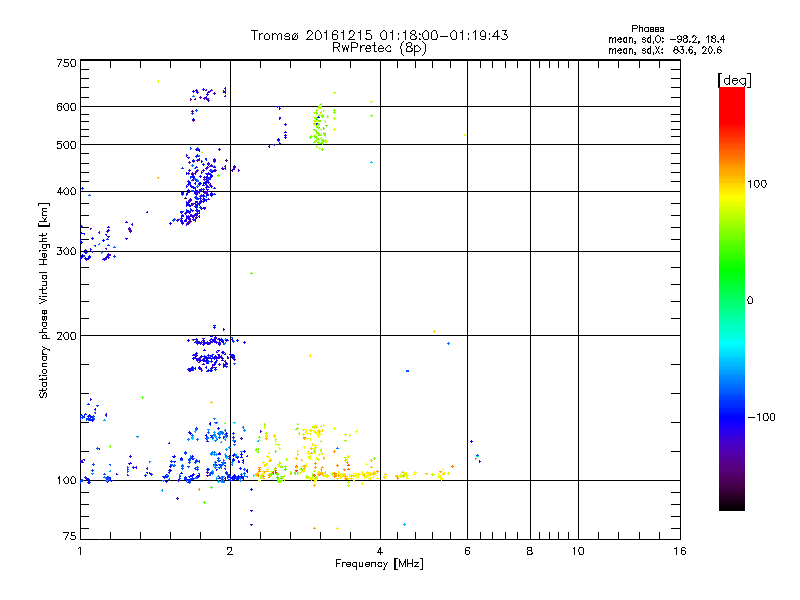
Task: Click the colorbar tick label '-100'
Action: [x=761, y=417]
